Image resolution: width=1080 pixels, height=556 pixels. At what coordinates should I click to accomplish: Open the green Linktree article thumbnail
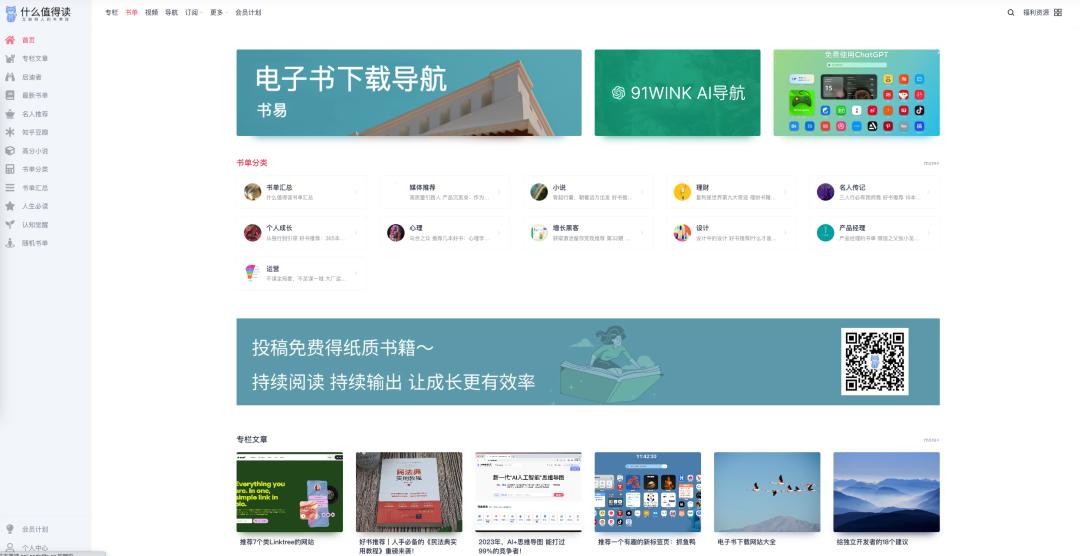[x=289, y=492]
